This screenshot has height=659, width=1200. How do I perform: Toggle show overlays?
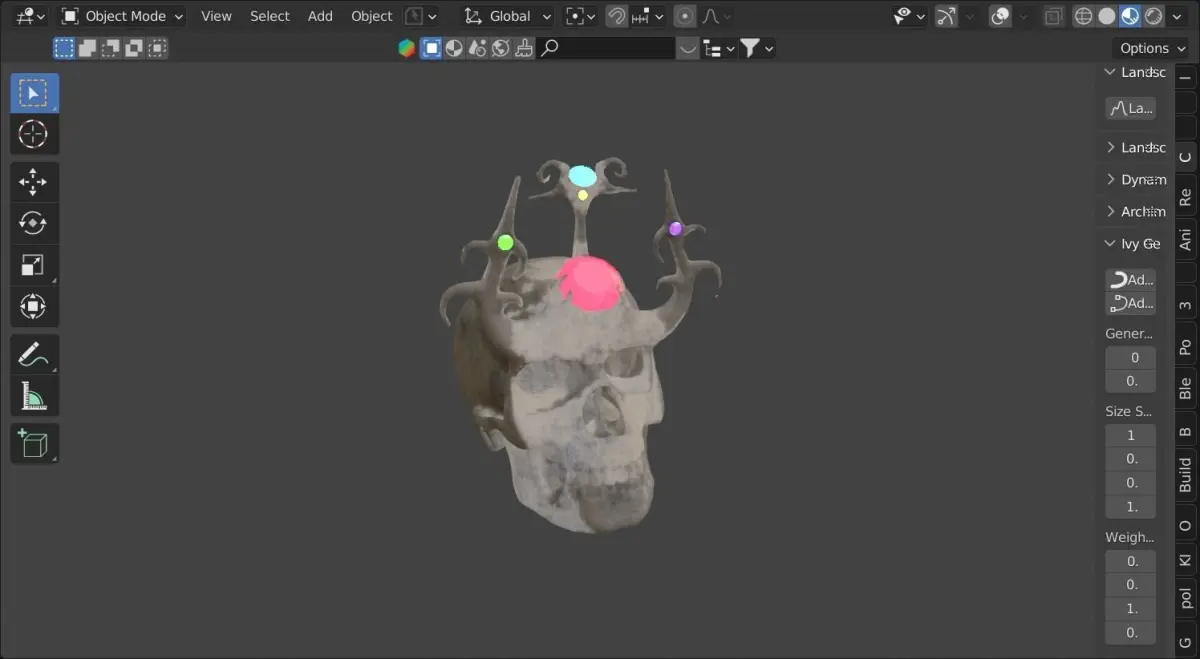coord(1000,16)
